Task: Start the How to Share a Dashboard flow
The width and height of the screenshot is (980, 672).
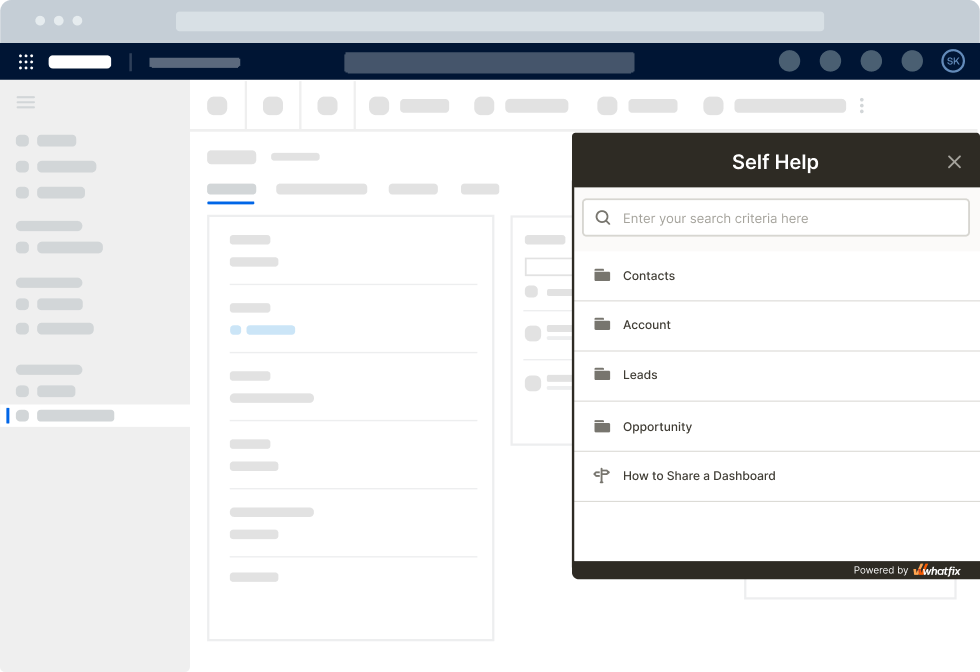Action: [776, 476]
